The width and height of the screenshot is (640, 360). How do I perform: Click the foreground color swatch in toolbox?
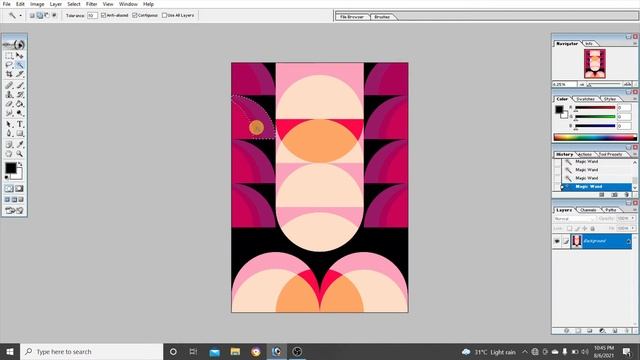11,168
